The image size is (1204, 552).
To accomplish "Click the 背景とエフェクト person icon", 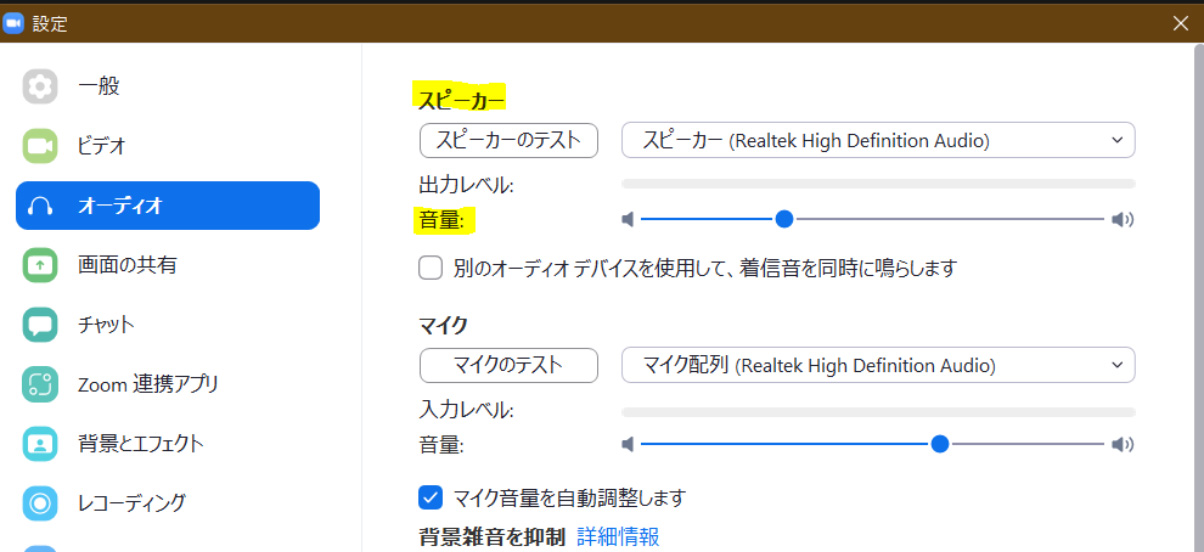I will 40,443.
